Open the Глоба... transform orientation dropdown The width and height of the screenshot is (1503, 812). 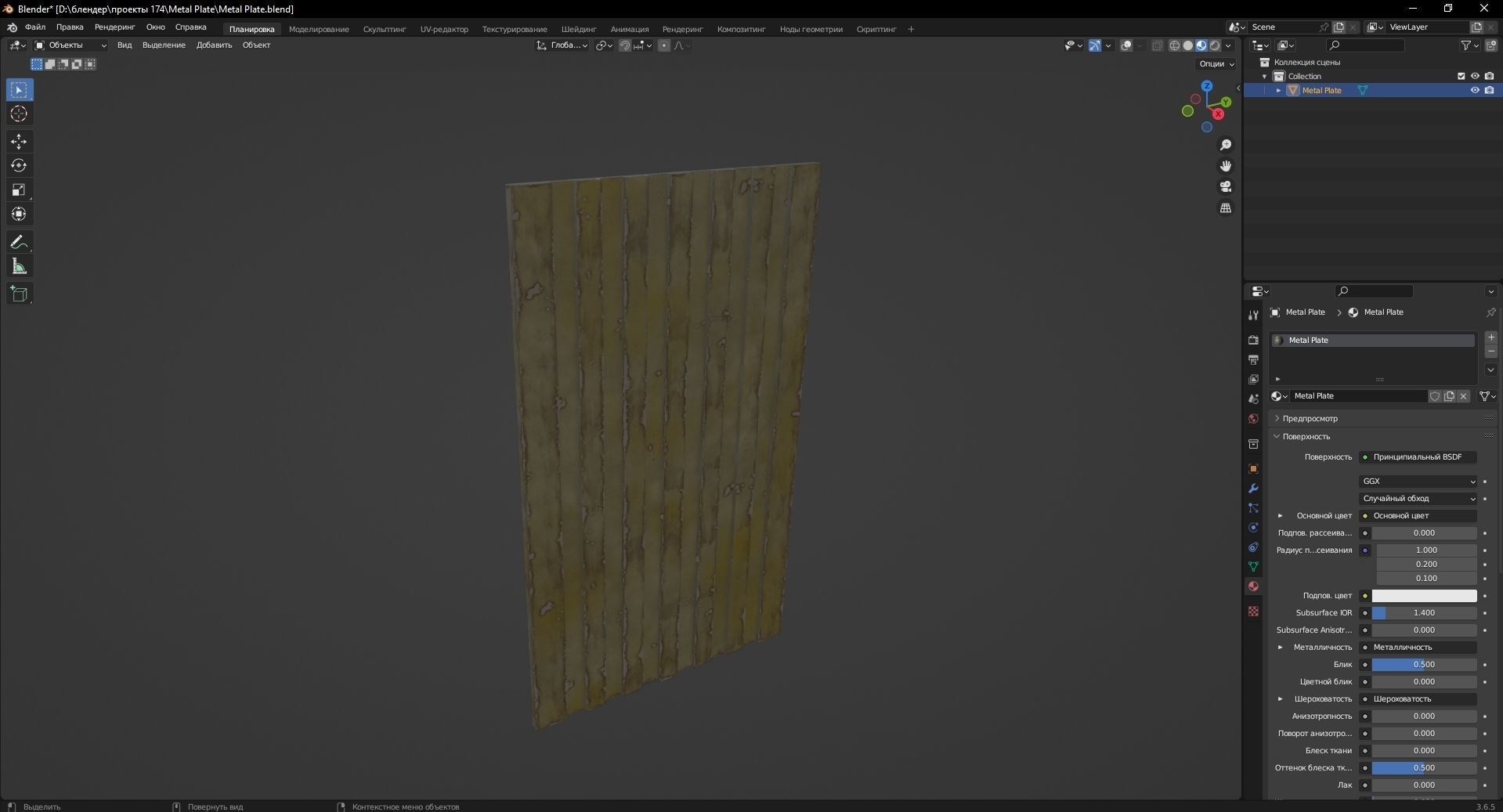[x=562, y=45]
